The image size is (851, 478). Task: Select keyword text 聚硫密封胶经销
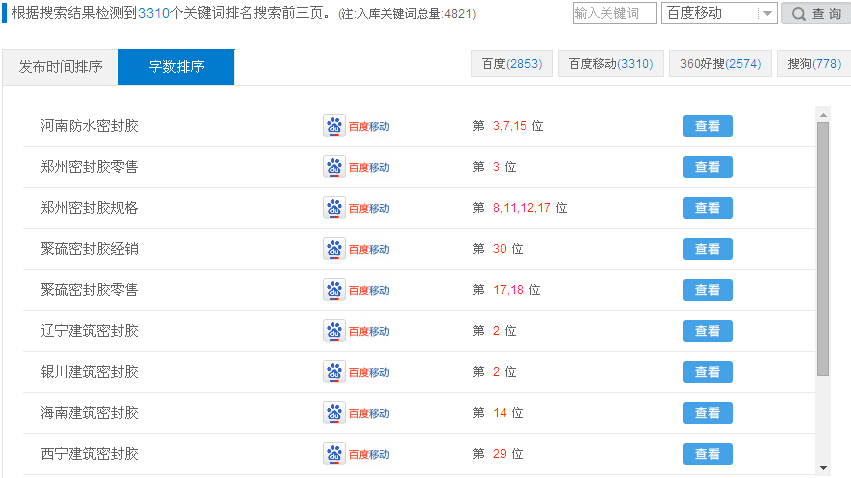click(x=90, y=249)
